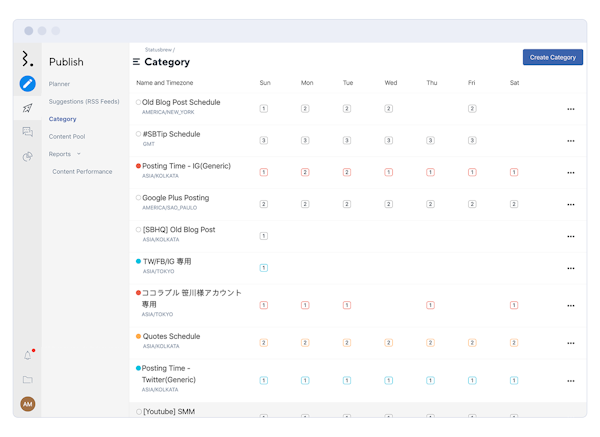Open the Publish pencil icon in sidebar

(27, 83)
